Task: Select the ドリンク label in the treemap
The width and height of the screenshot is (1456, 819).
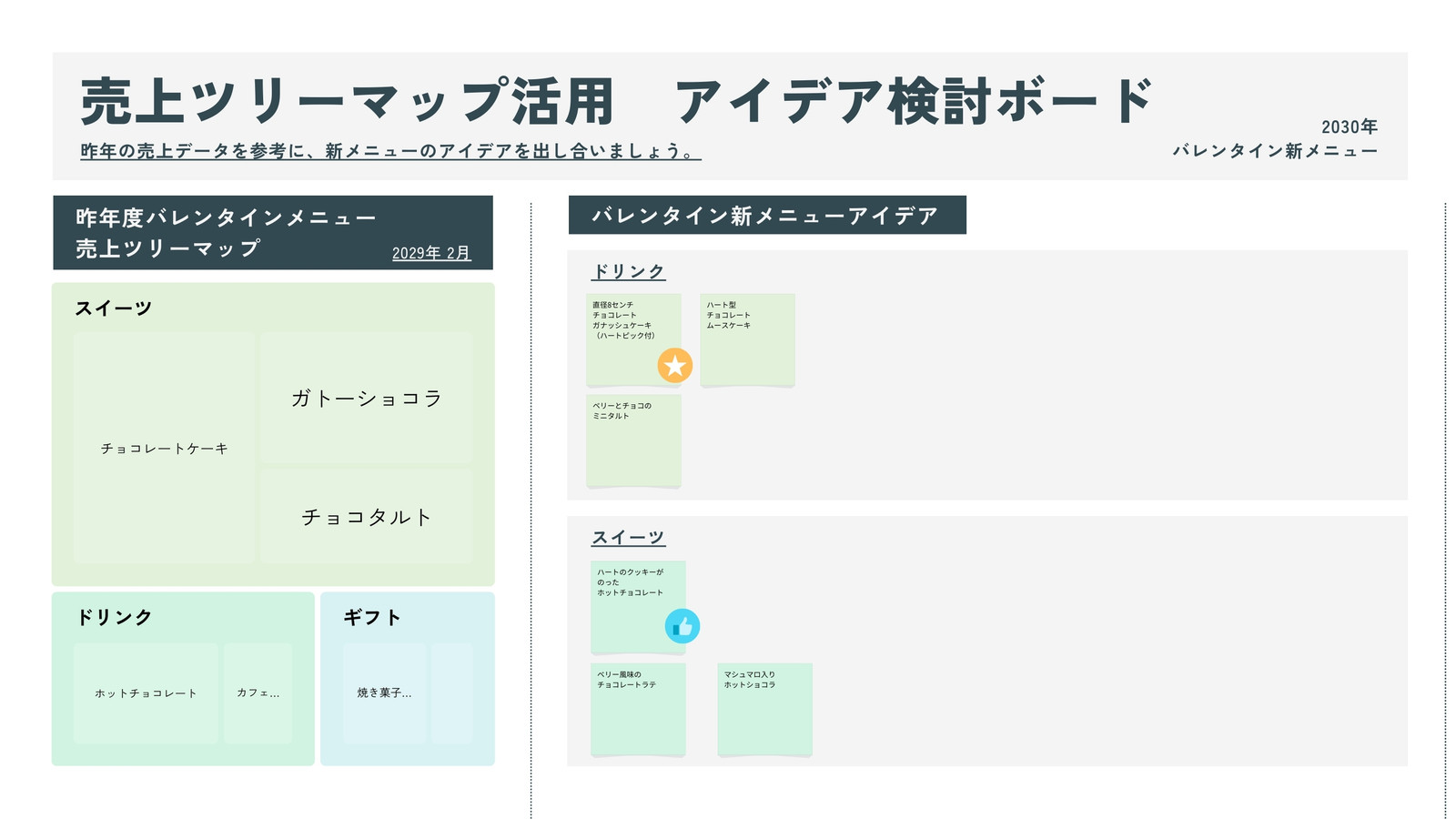Action: [114, 617]
